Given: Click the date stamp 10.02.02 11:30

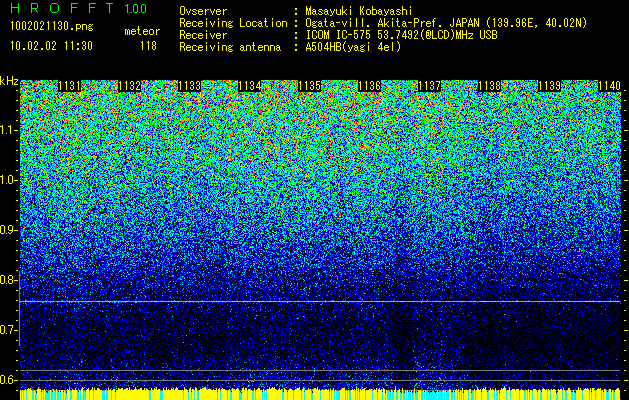Looking at the screenshot, I should [51, 46].
